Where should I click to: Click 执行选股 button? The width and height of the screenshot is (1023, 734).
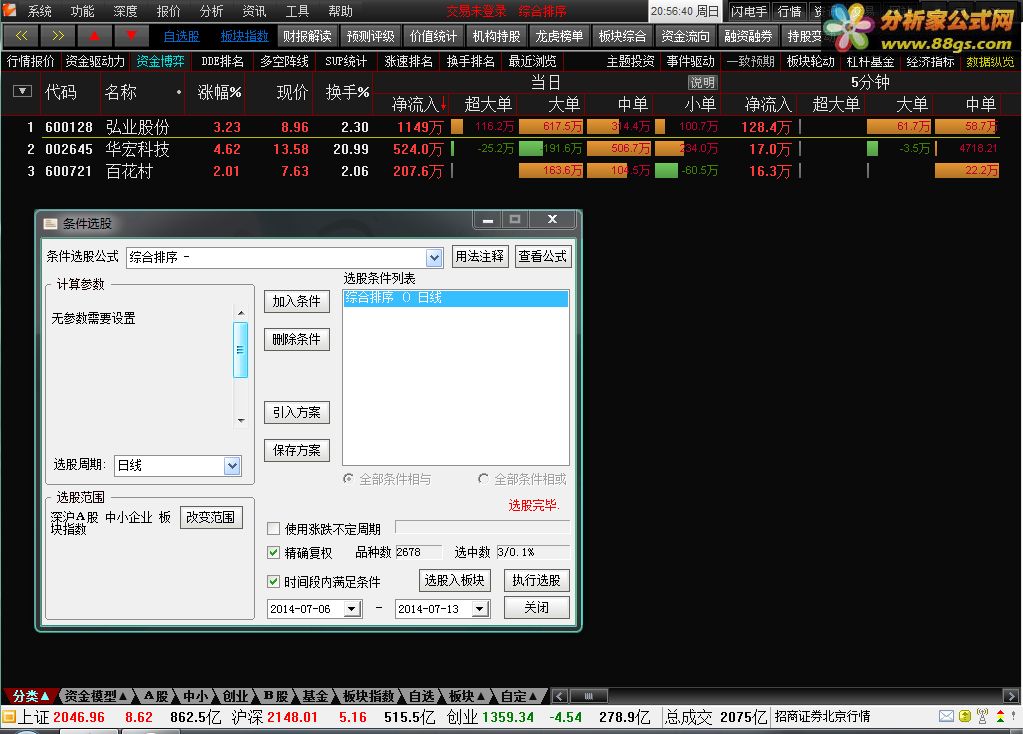pyautogui.click(x=536, y=580)
